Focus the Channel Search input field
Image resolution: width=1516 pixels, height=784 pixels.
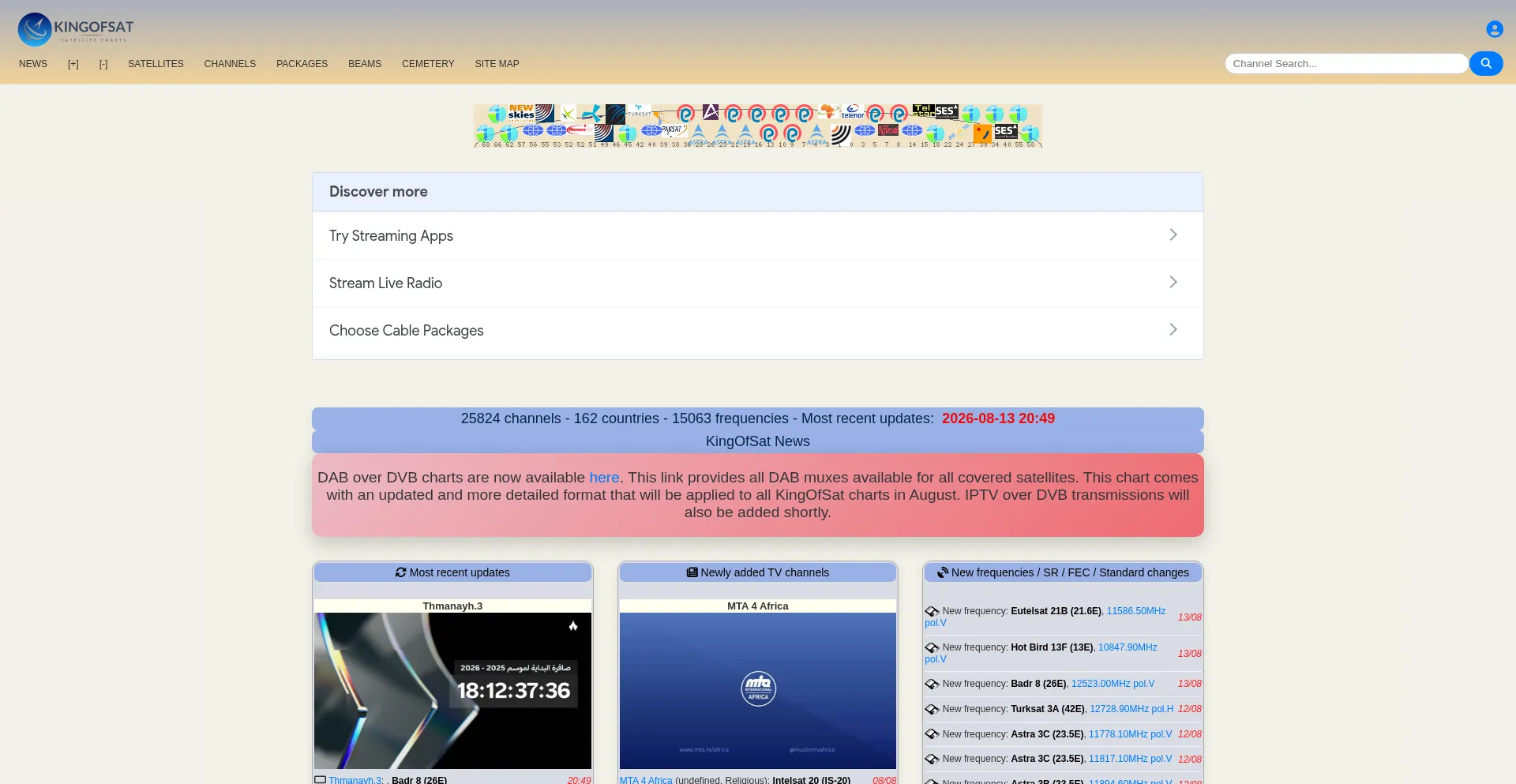point(1346,64)
